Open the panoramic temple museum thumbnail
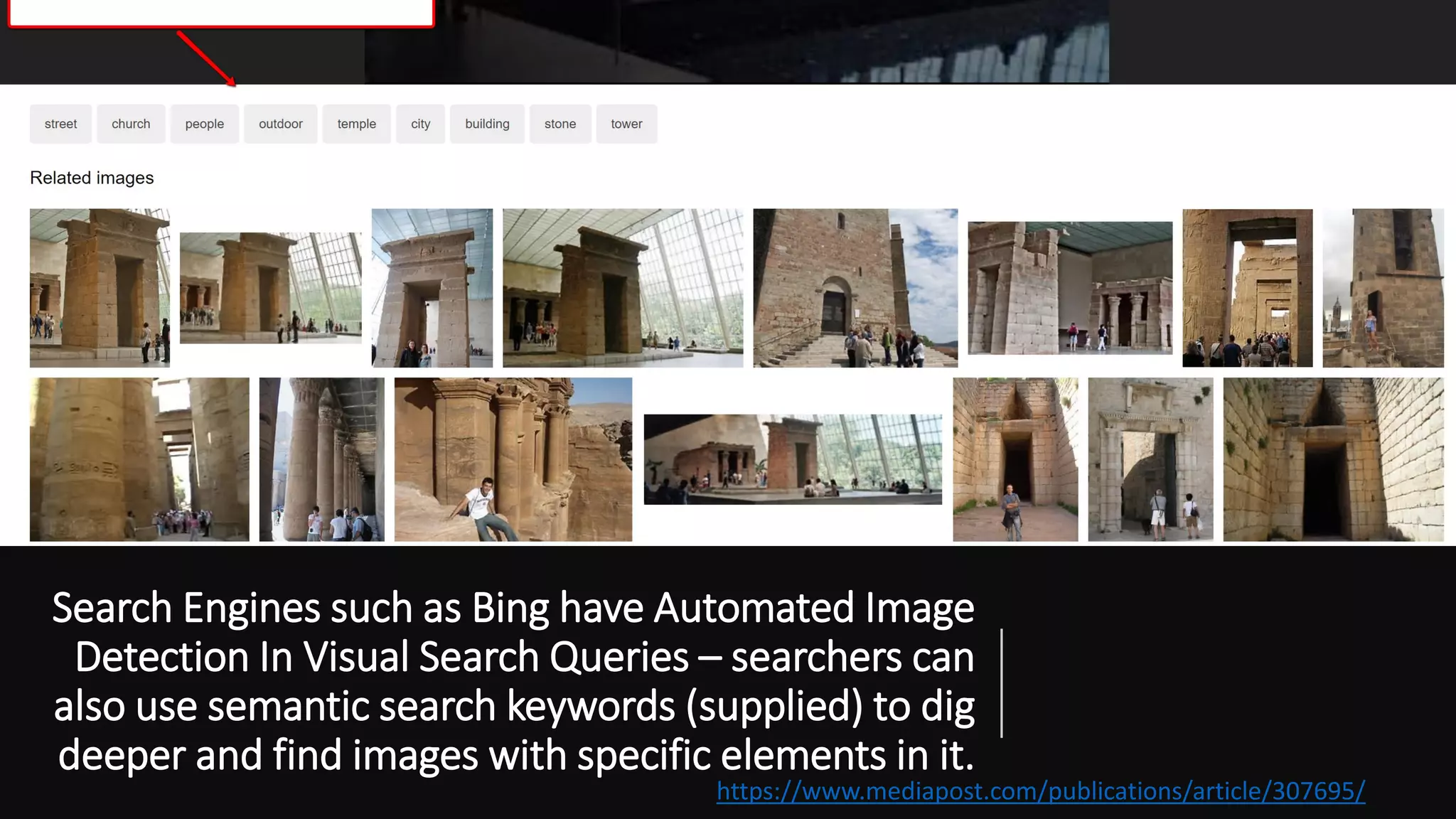1456x819 pixels. point(793,459)
